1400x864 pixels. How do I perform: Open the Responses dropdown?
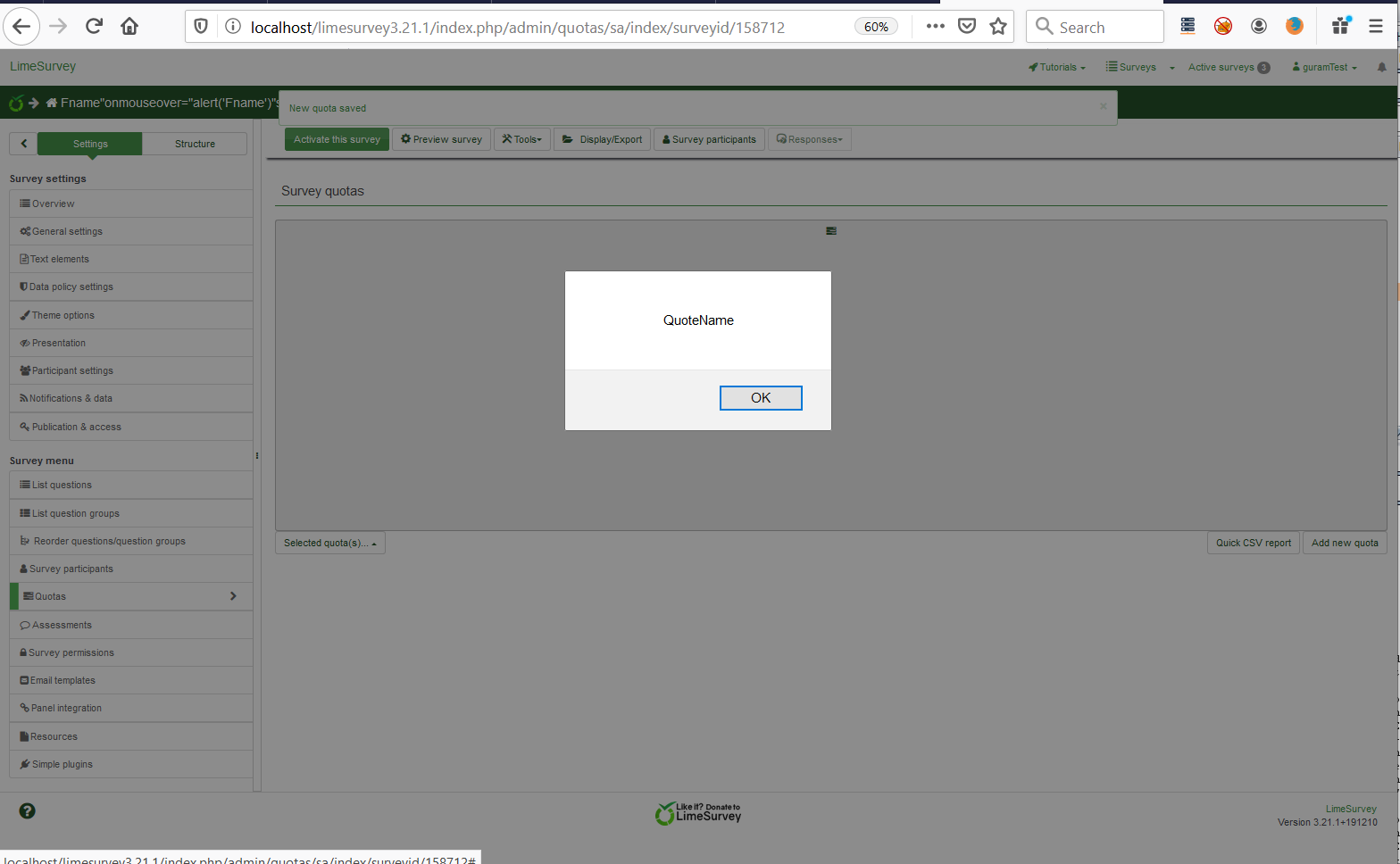[x=810, y=139]
